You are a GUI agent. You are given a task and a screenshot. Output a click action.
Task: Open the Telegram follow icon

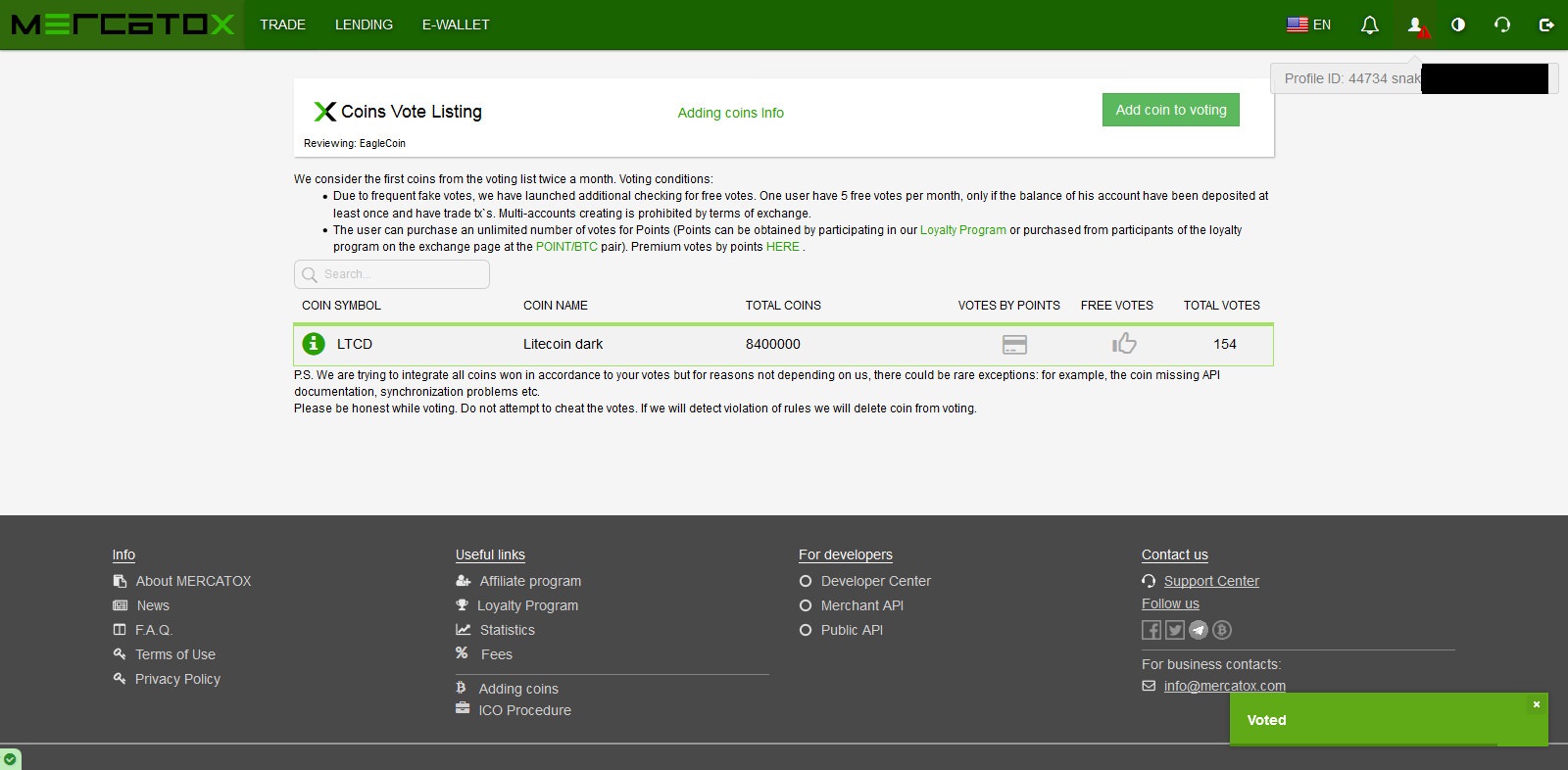1199,630
